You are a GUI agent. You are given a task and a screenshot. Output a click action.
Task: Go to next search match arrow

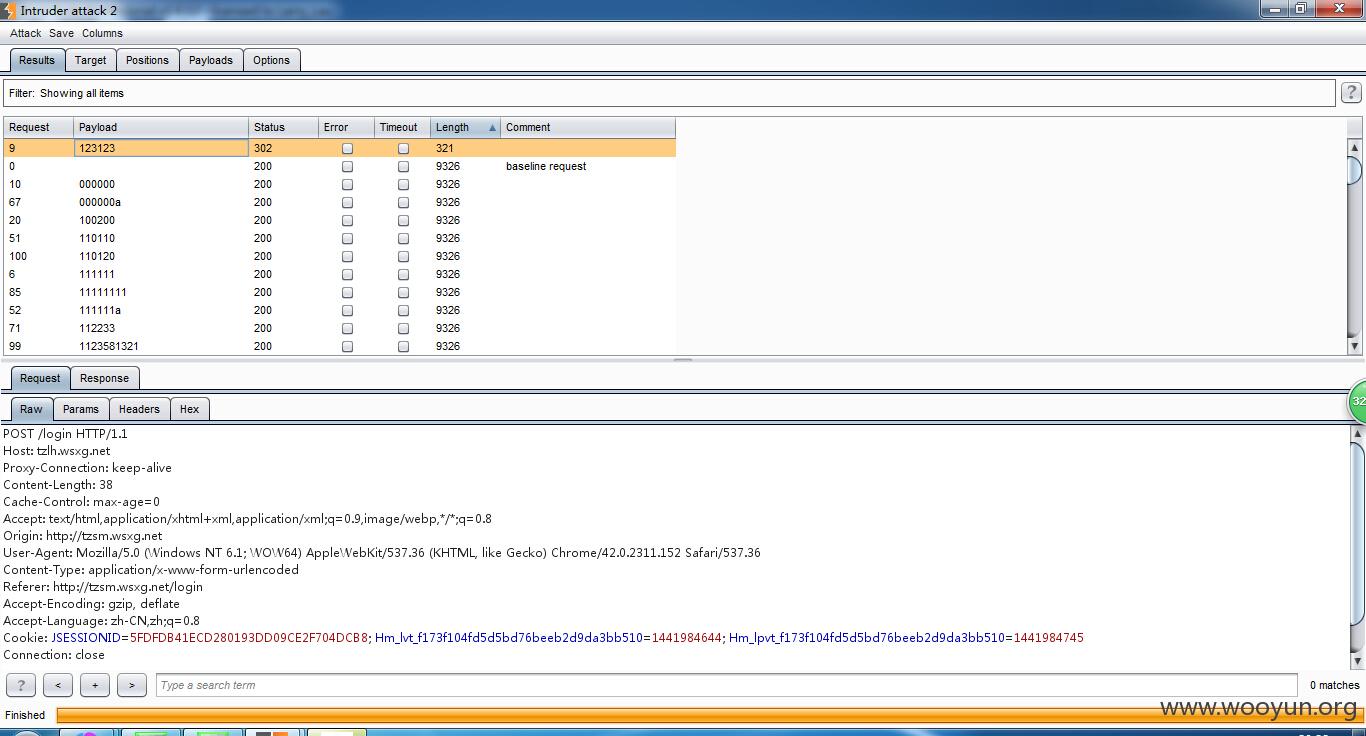click(x=132, y=685)
